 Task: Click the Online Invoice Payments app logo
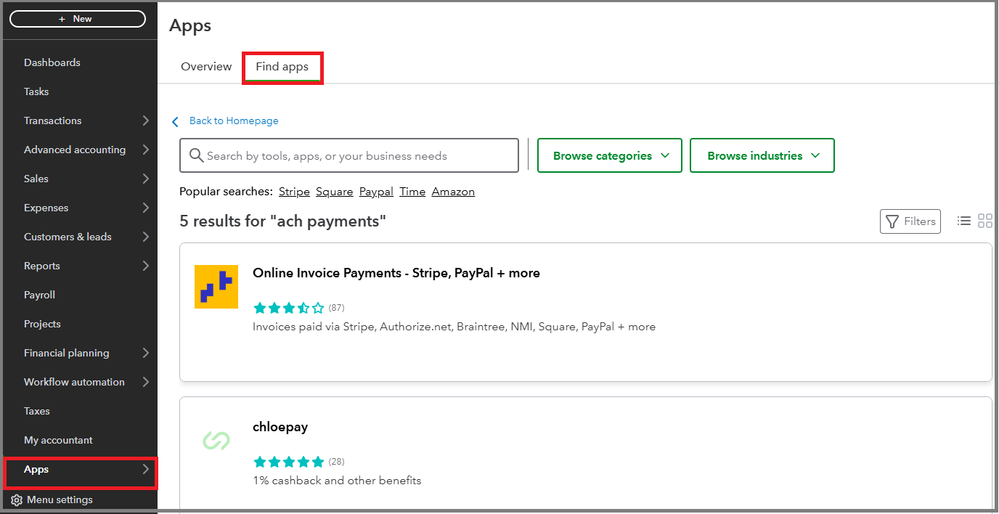click(216, 287)
